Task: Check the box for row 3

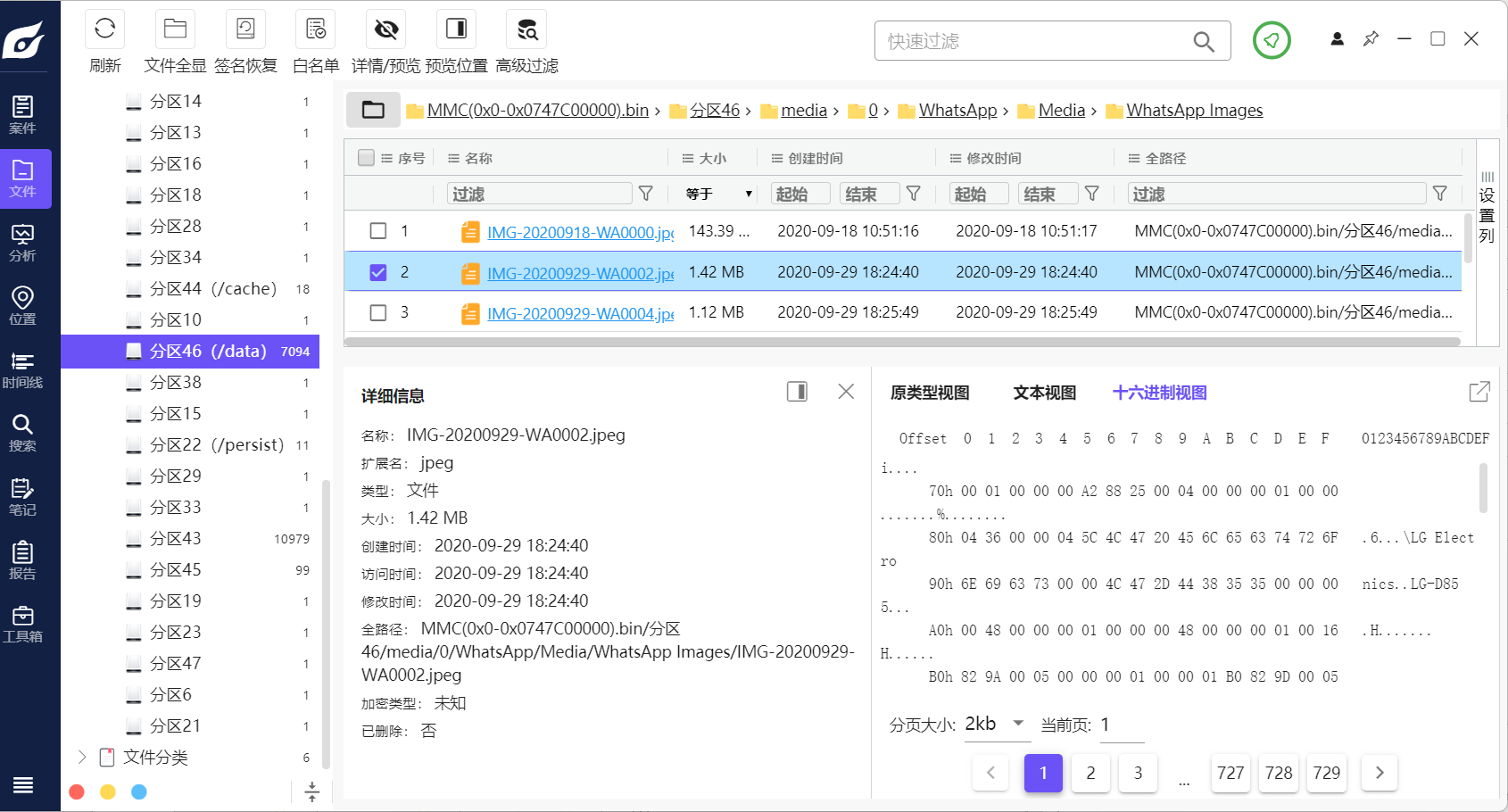Action: (x=378, y=312)
